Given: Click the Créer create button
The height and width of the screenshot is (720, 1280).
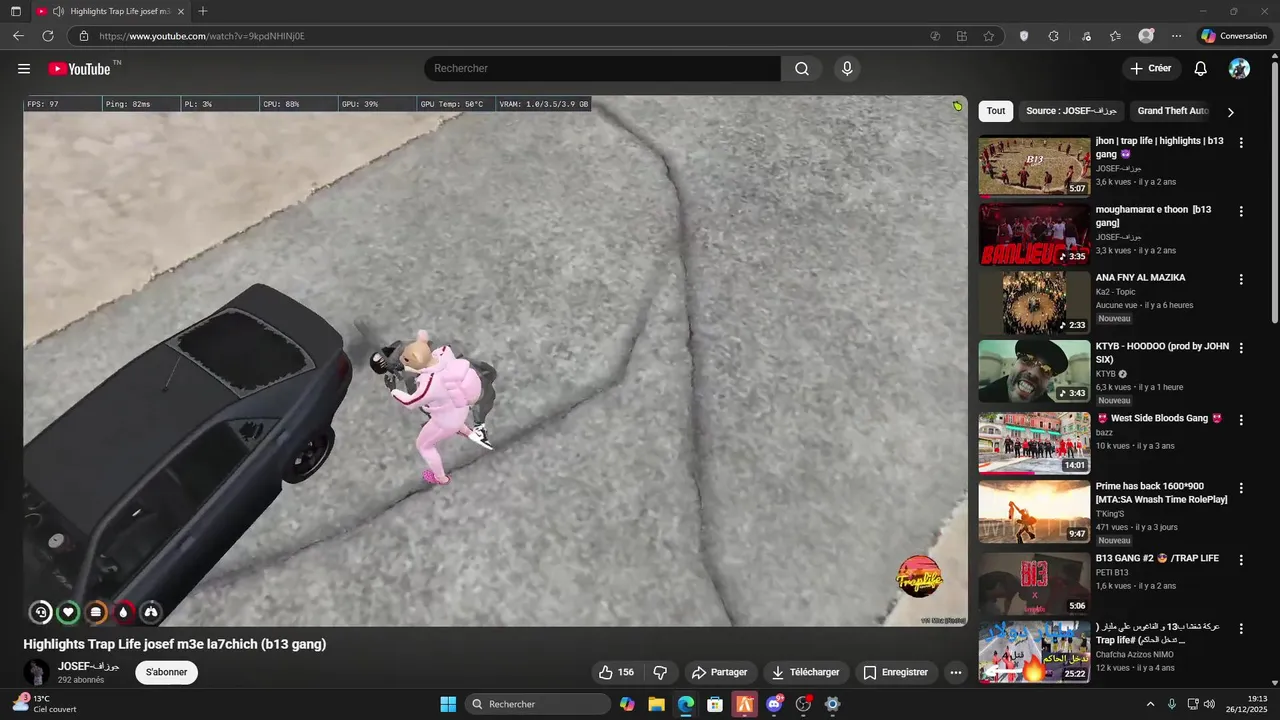Looking at the screenshot, I should point(1151,69).
